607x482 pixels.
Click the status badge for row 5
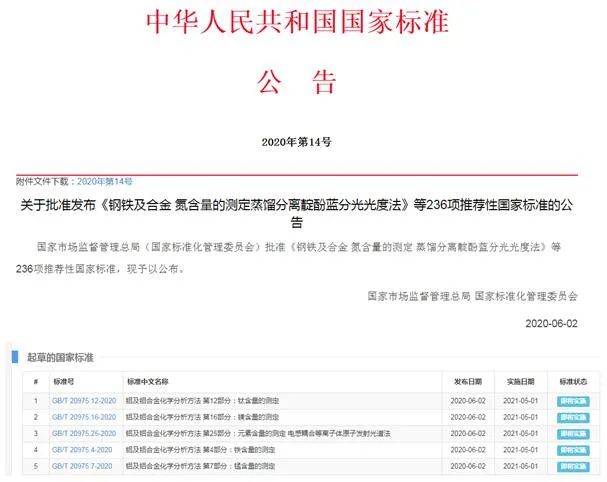[x=572, y=466]
